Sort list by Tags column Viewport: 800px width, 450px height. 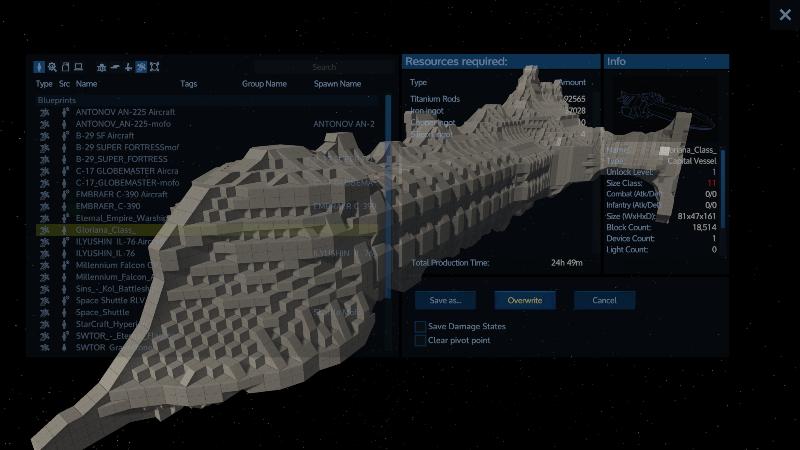click(188, 84)
